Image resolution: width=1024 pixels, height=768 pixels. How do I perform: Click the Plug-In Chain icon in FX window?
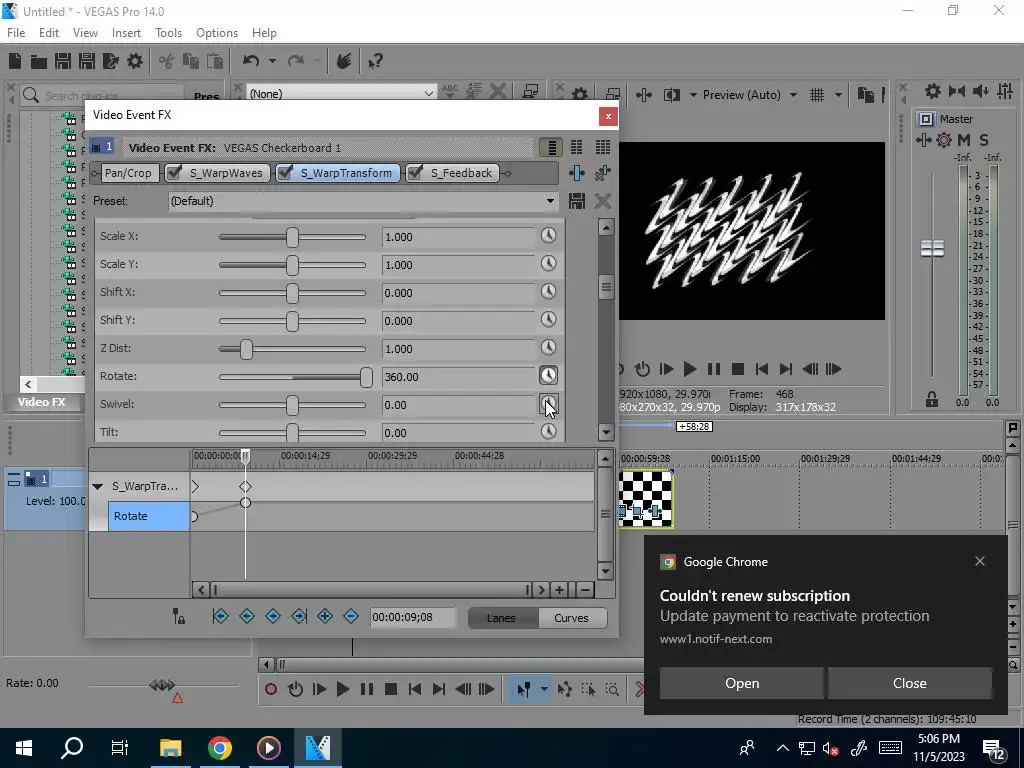click(x=577, y=173)
